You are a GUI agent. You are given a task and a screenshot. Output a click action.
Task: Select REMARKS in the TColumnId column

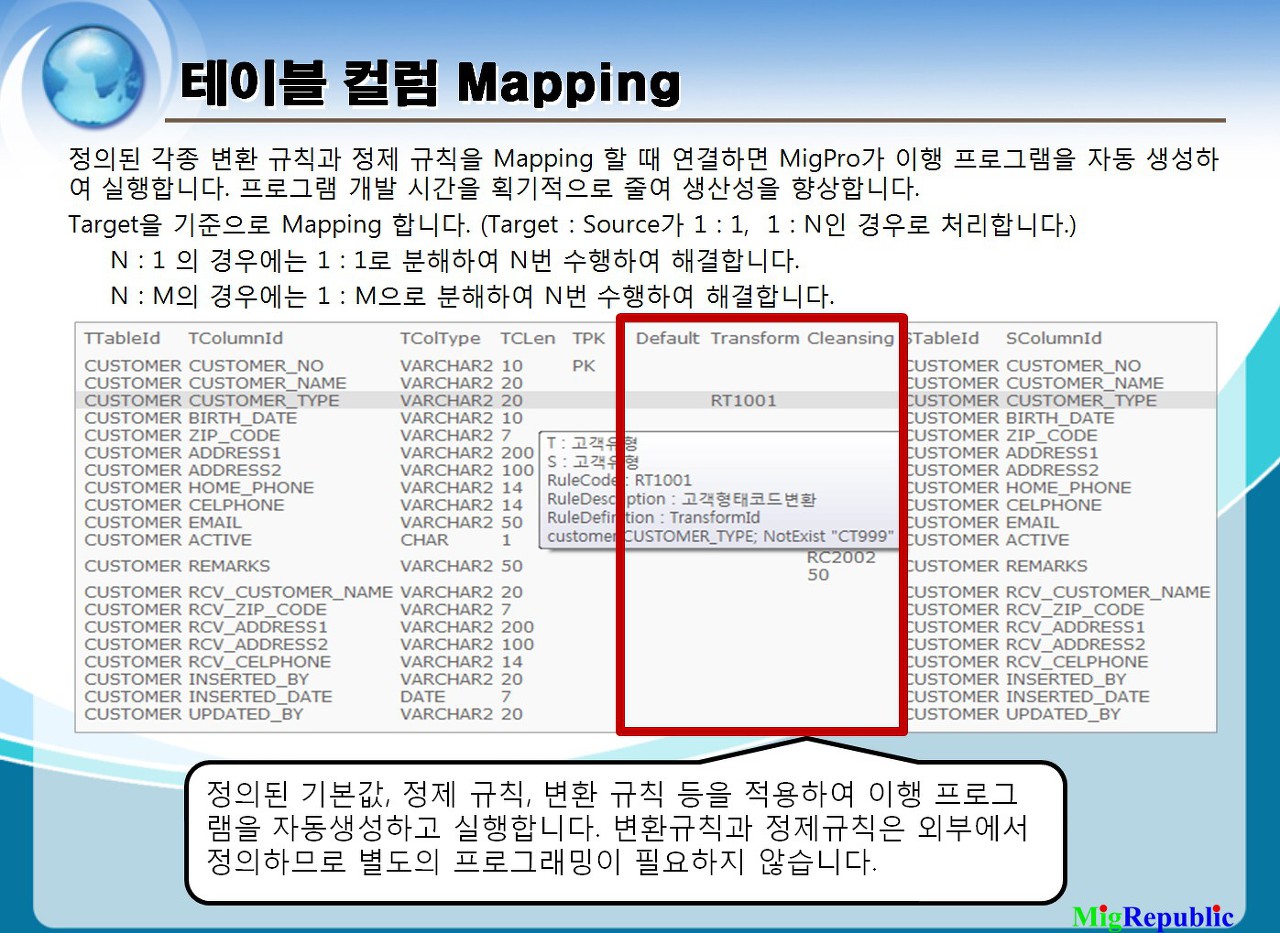[229, 566]
